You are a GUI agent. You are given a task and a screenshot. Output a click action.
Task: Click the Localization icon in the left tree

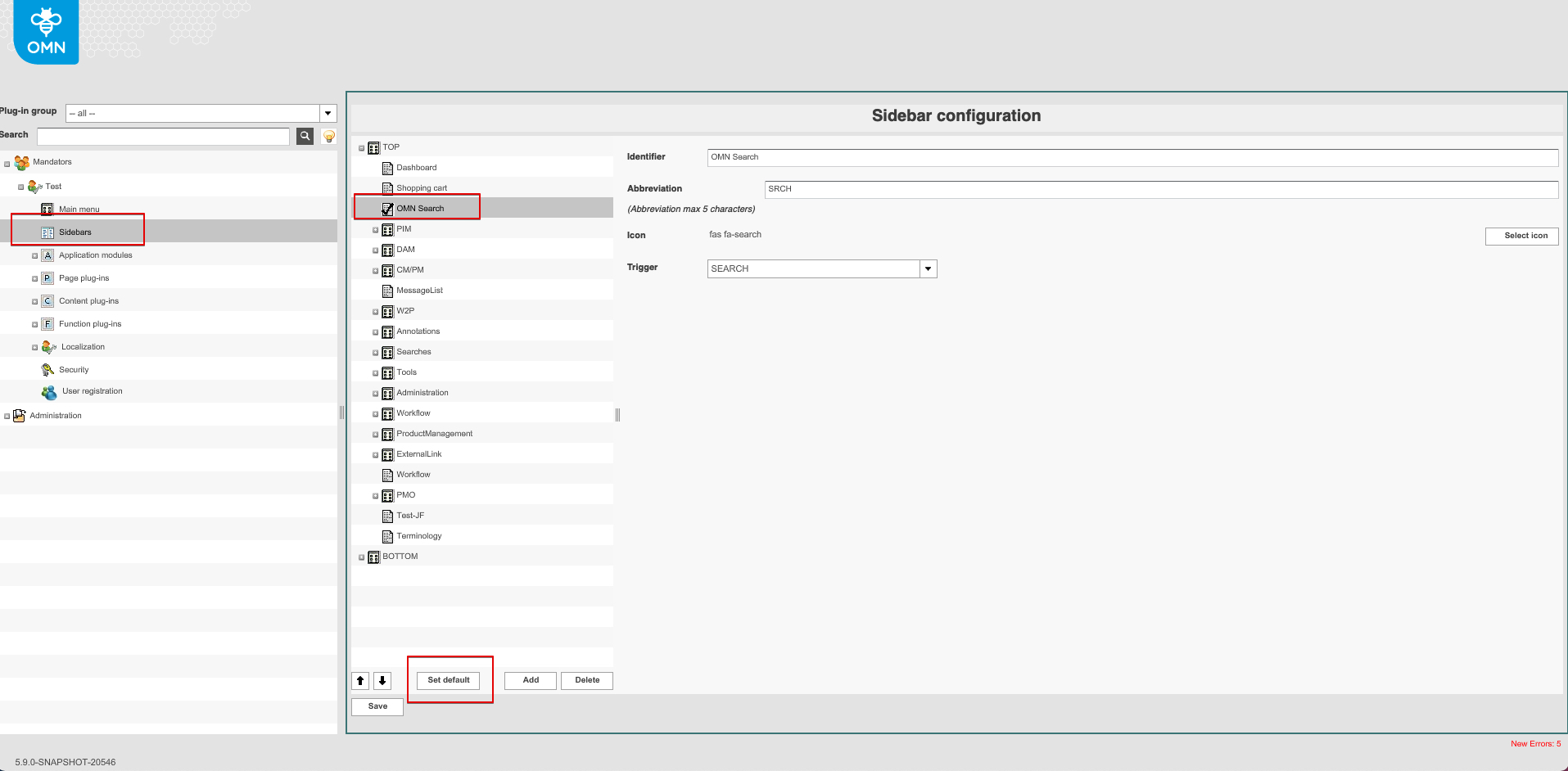[49, 346]
